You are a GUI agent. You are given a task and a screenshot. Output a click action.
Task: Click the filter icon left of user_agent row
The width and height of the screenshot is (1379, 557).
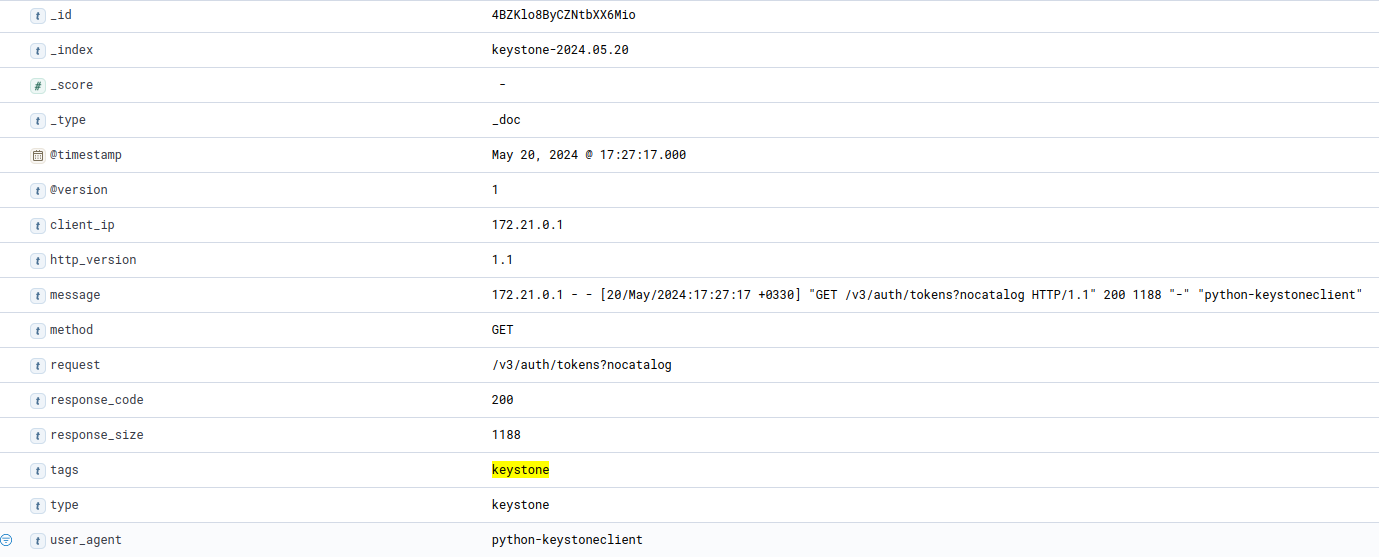click(7, 540)
